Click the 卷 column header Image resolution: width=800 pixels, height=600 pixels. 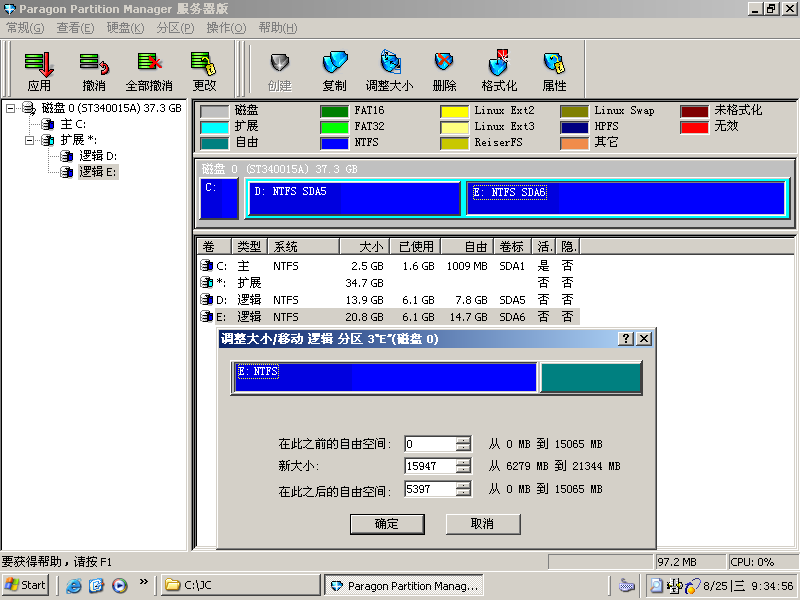tap(214, 246)
